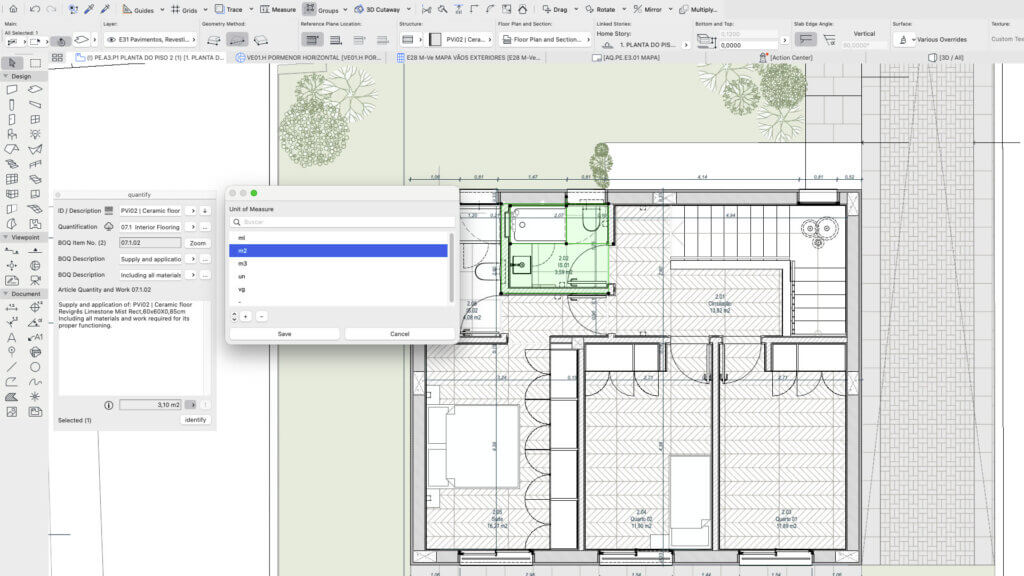Choose the Circle tool in the toolbox
The width and height of the screenshot is (1024, 576).
point(35,367)
